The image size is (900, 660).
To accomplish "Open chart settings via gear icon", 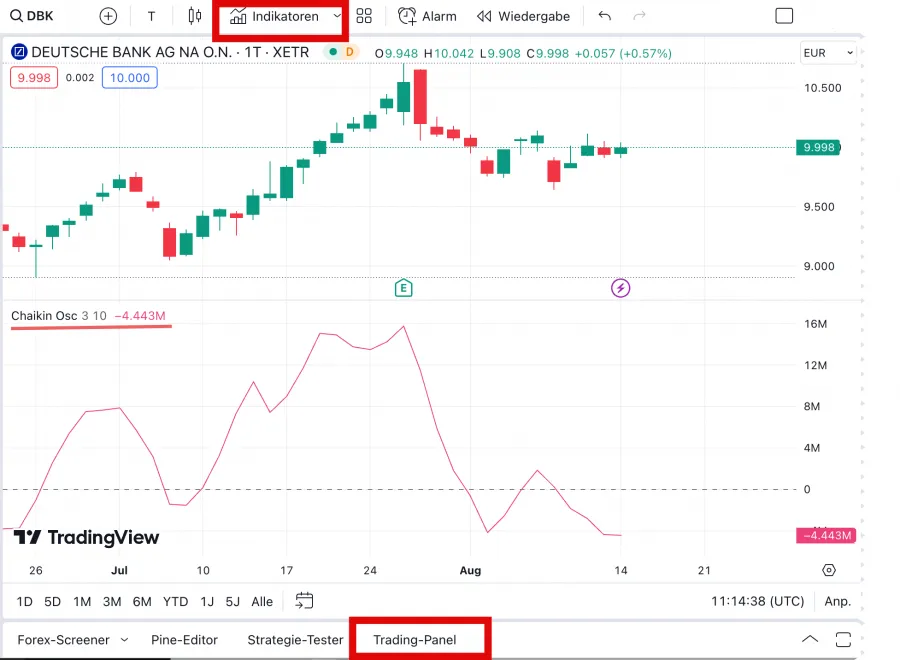I will click(828, 569).
